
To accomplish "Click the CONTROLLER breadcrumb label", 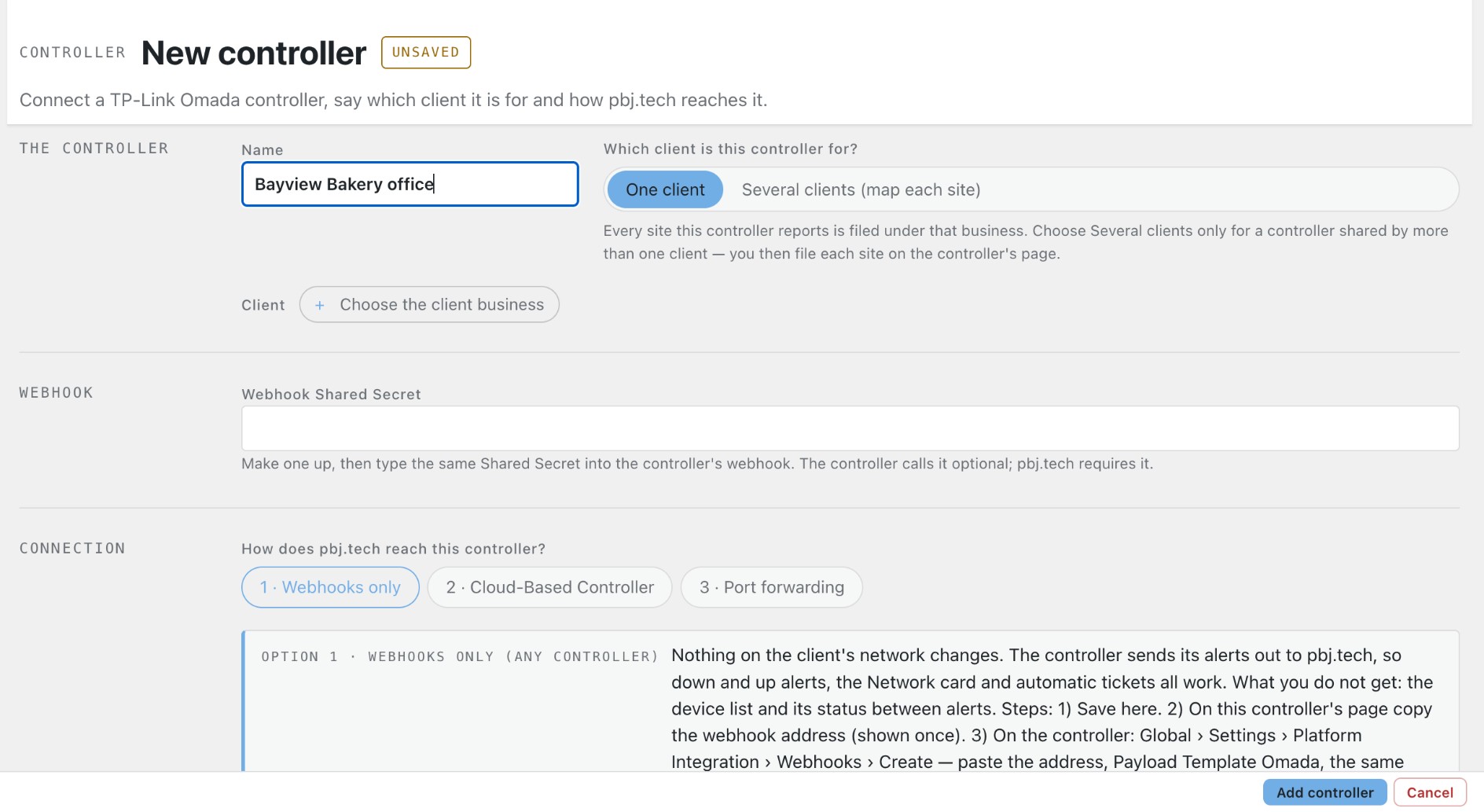I will click(x=72, y=53).
